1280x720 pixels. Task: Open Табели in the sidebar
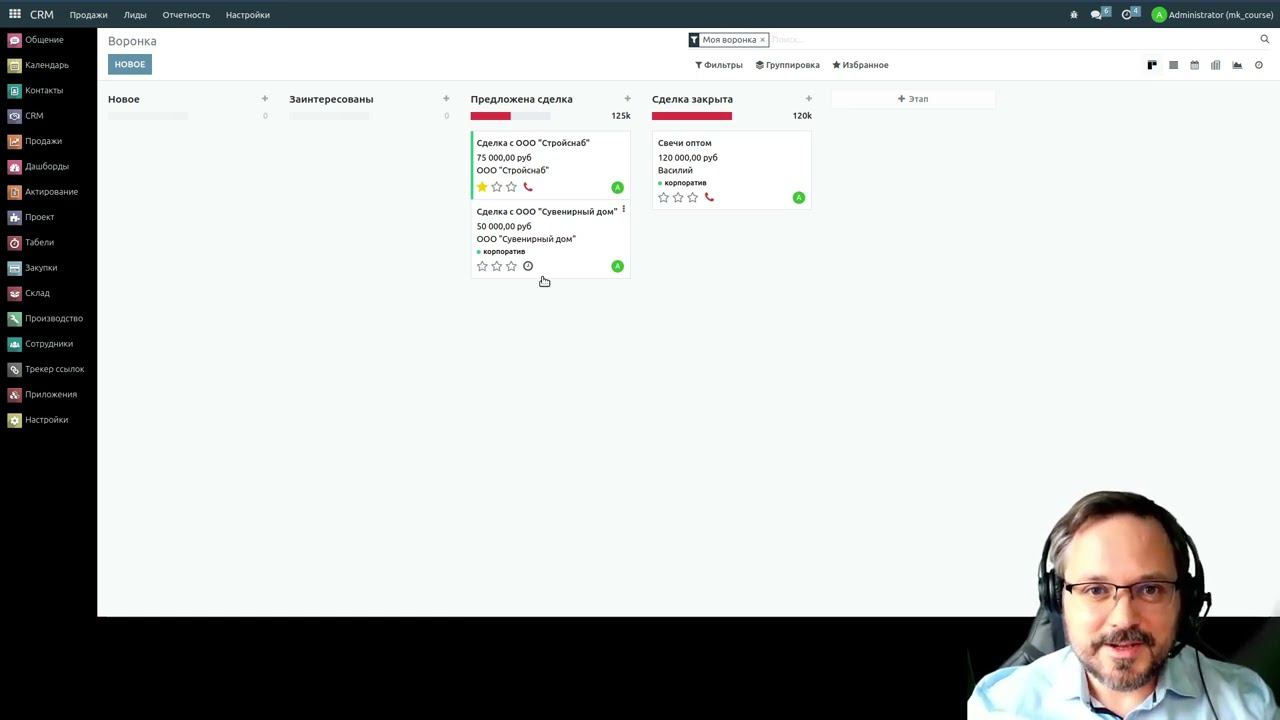pyautogui.click(x=31, y=242)
